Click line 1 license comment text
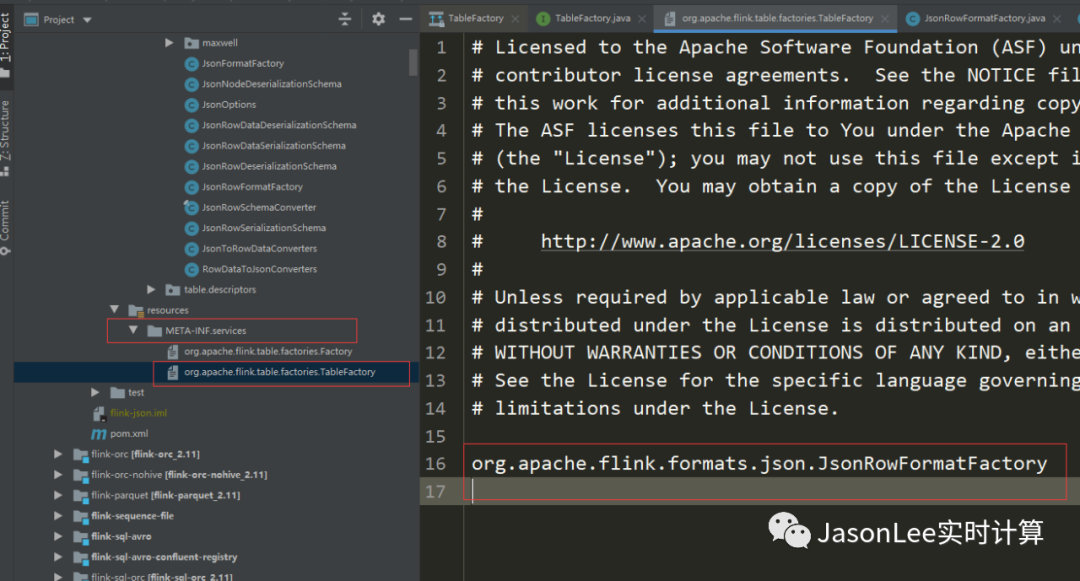 [x=775, y=47]
